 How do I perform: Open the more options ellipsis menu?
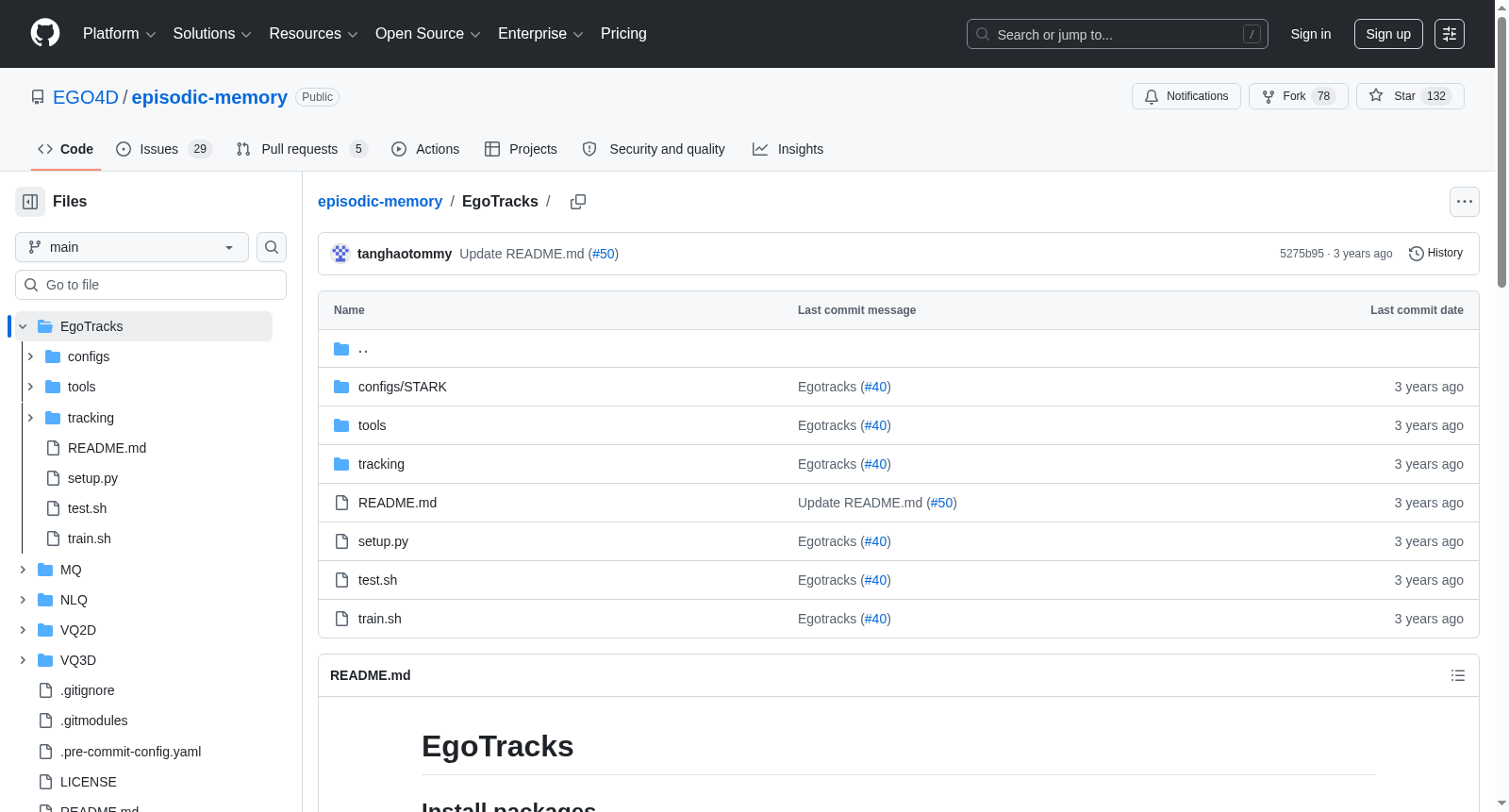(1465, 202)
